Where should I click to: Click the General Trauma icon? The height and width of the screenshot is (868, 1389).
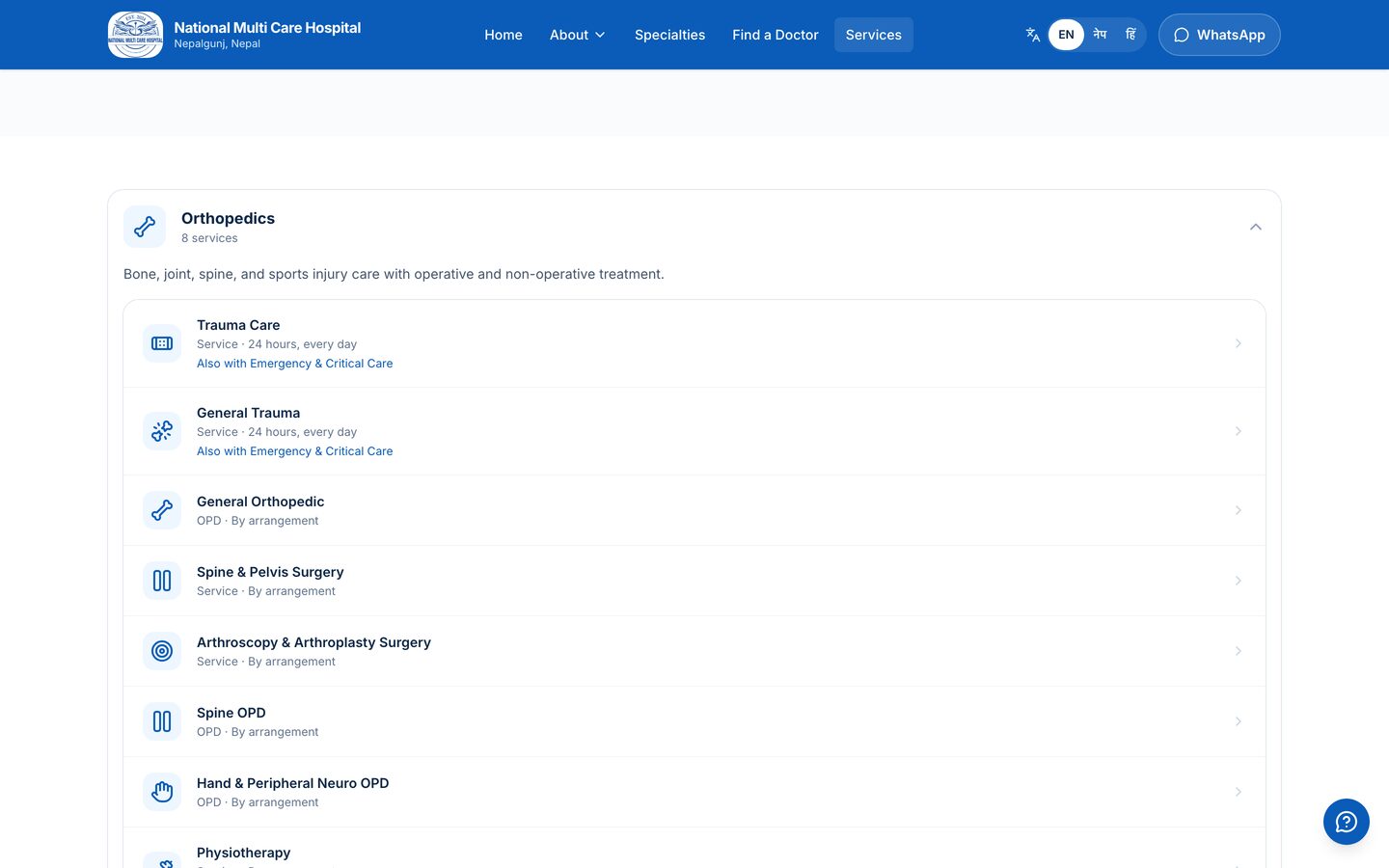point(162,431)
